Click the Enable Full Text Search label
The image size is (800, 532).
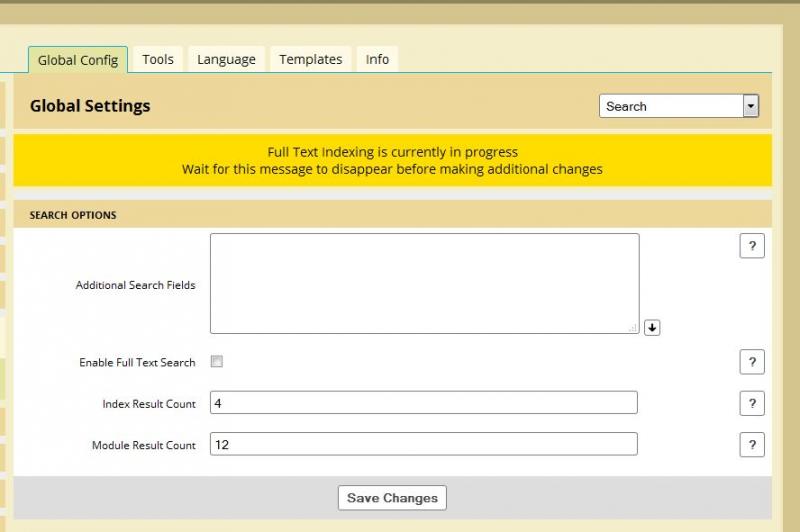(x=137, y=362)
